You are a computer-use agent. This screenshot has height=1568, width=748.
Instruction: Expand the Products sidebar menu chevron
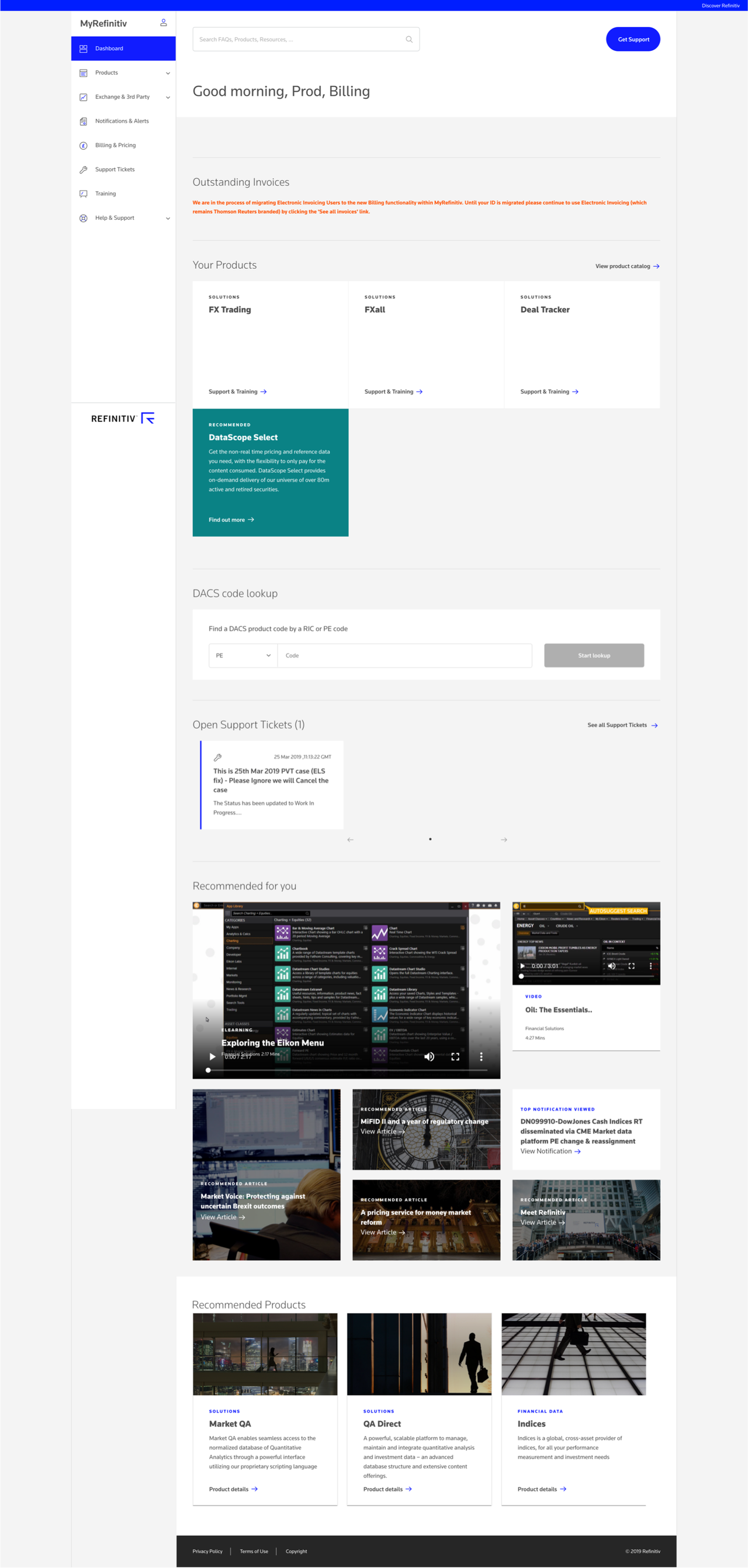(168, 74)
